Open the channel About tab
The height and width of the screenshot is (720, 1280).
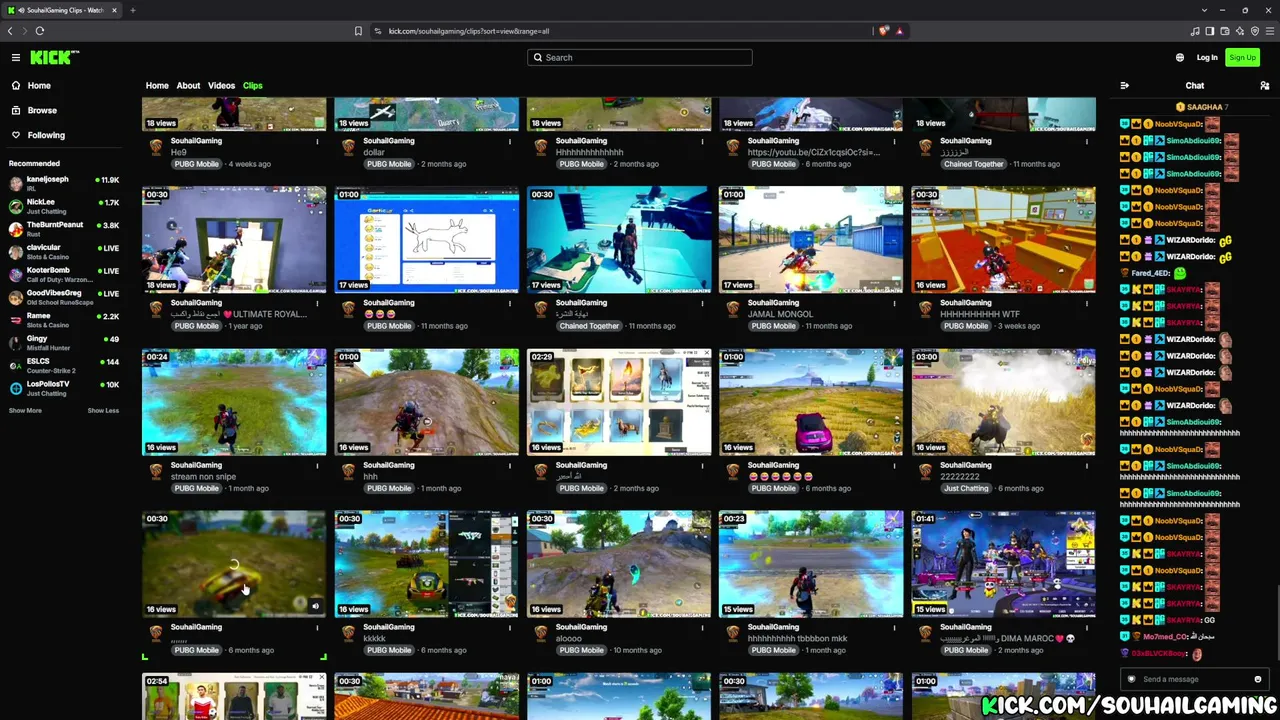coord(188,86)
